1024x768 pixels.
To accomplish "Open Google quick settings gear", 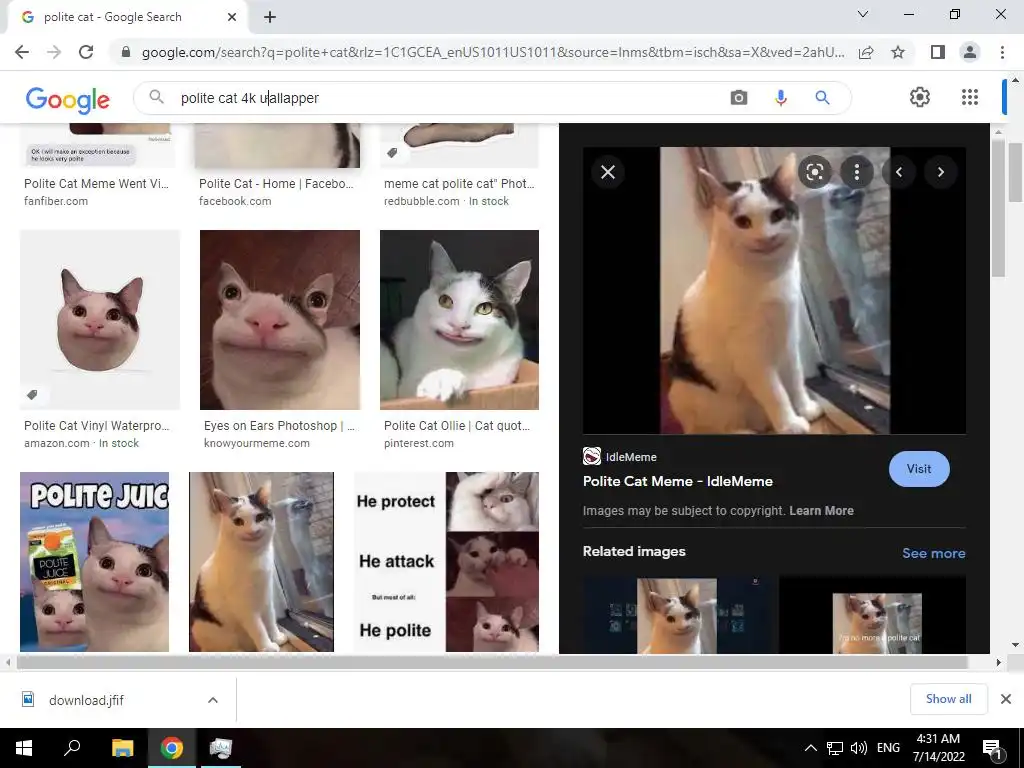I will click(x=920, y=97).
